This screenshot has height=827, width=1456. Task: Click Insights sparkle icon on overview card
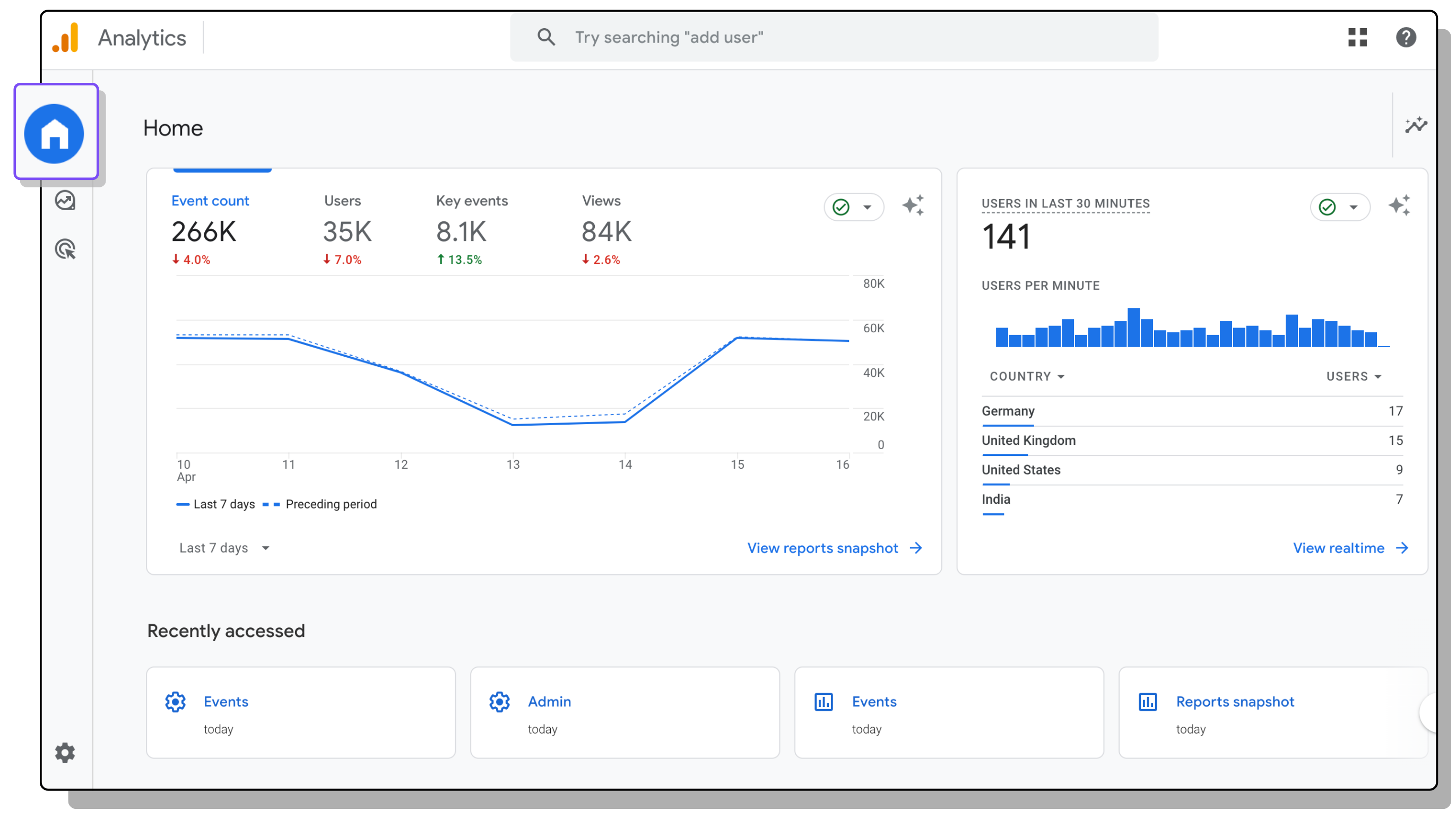click(913, 205)
